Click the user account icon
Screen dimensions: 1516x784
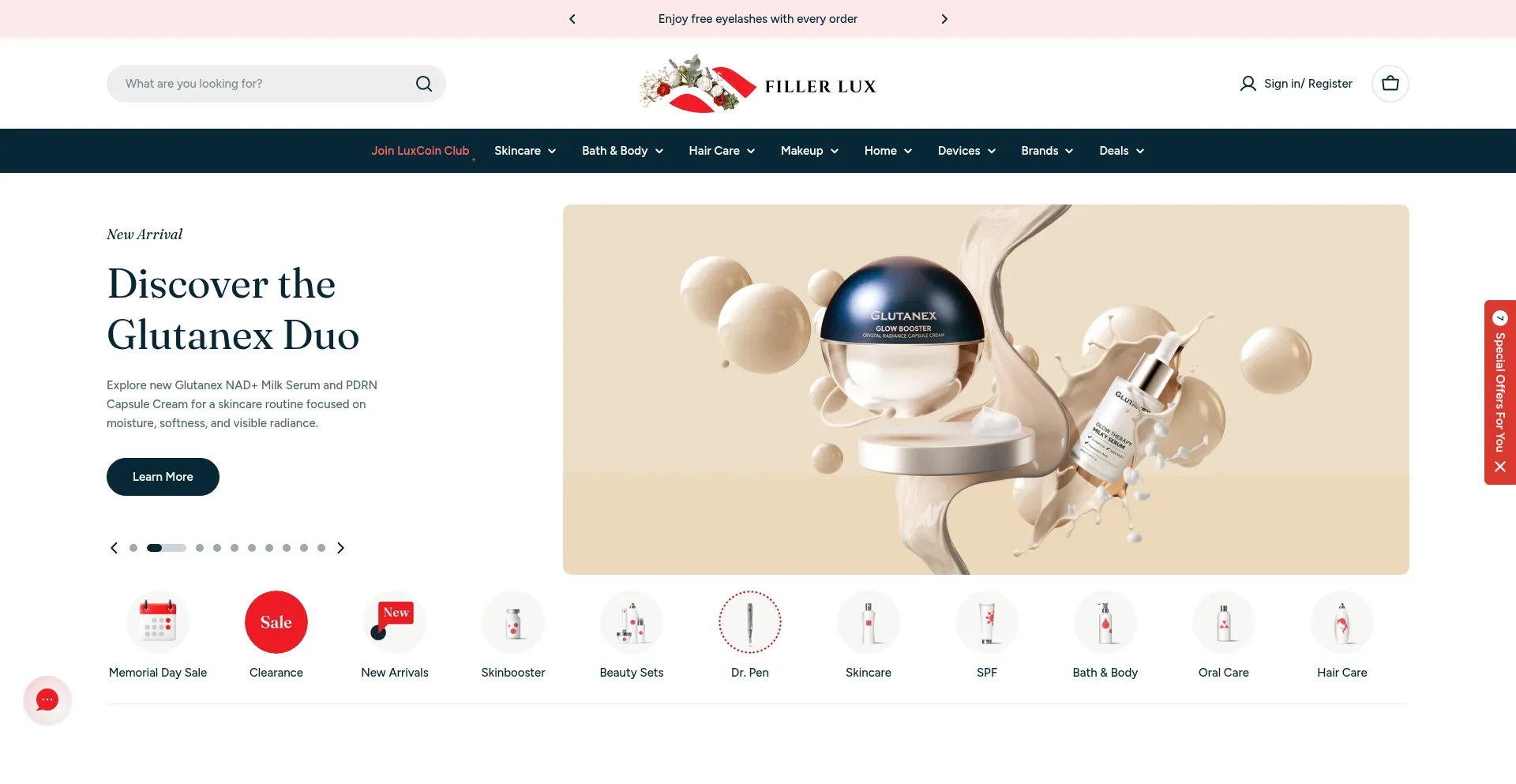(x=1248, y=84)
